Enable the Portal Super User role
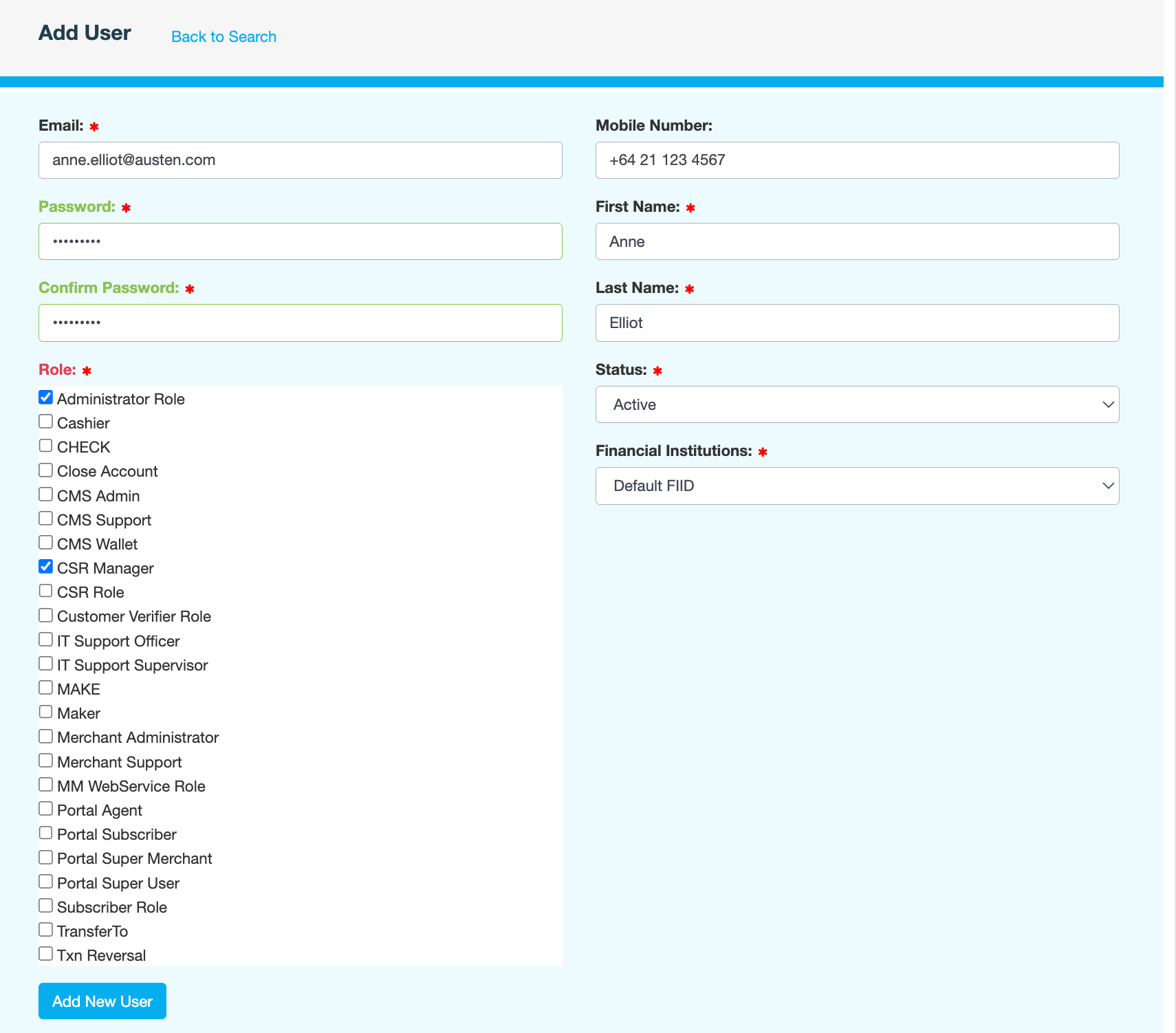Screen dimensions: 1176x1033 tap(46, 882)
